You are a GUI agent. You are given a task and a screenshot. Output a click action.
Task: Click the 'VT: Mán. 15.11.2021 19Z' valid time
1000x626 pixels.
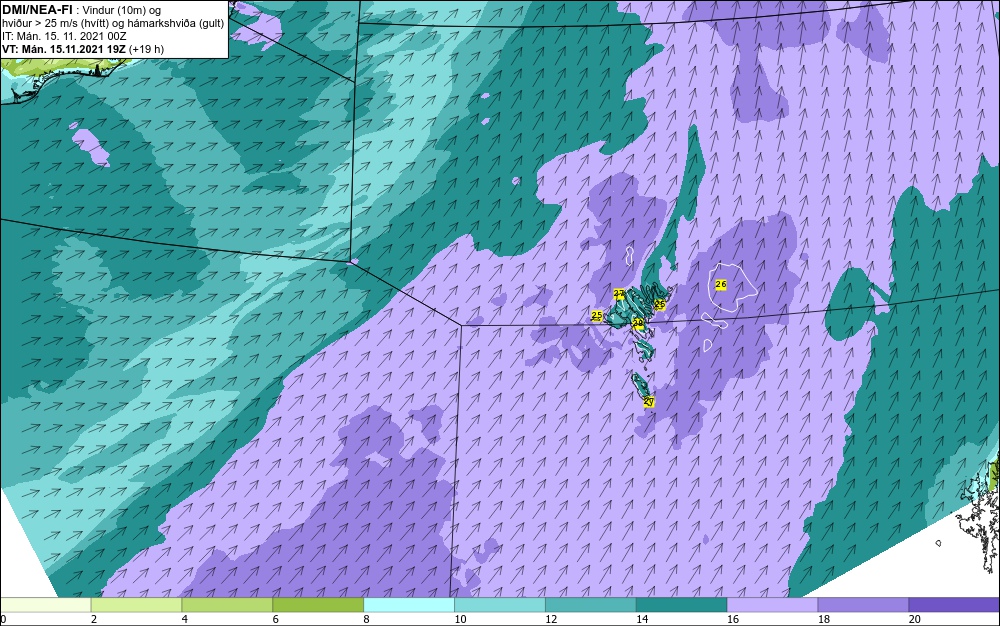coord(64,49)
